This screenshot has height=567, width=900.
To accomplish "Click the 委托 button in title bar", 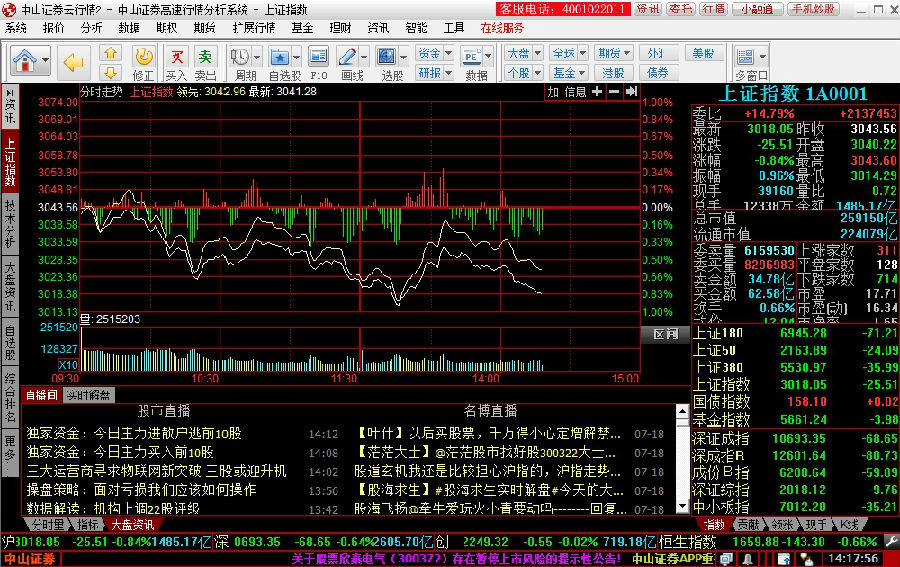I will point(681,9).
